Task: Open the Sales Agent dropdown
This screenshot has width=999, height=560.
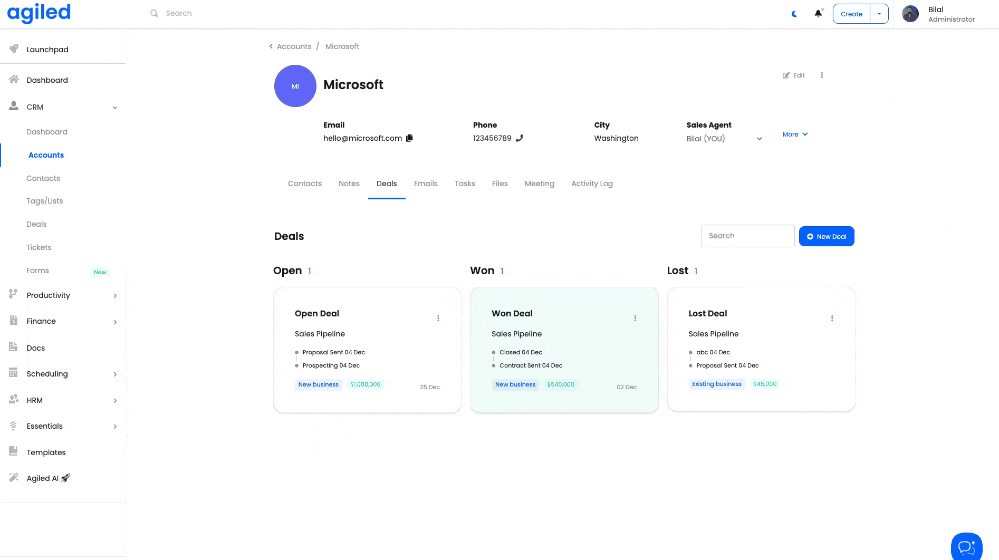Action: pos(724,138)
